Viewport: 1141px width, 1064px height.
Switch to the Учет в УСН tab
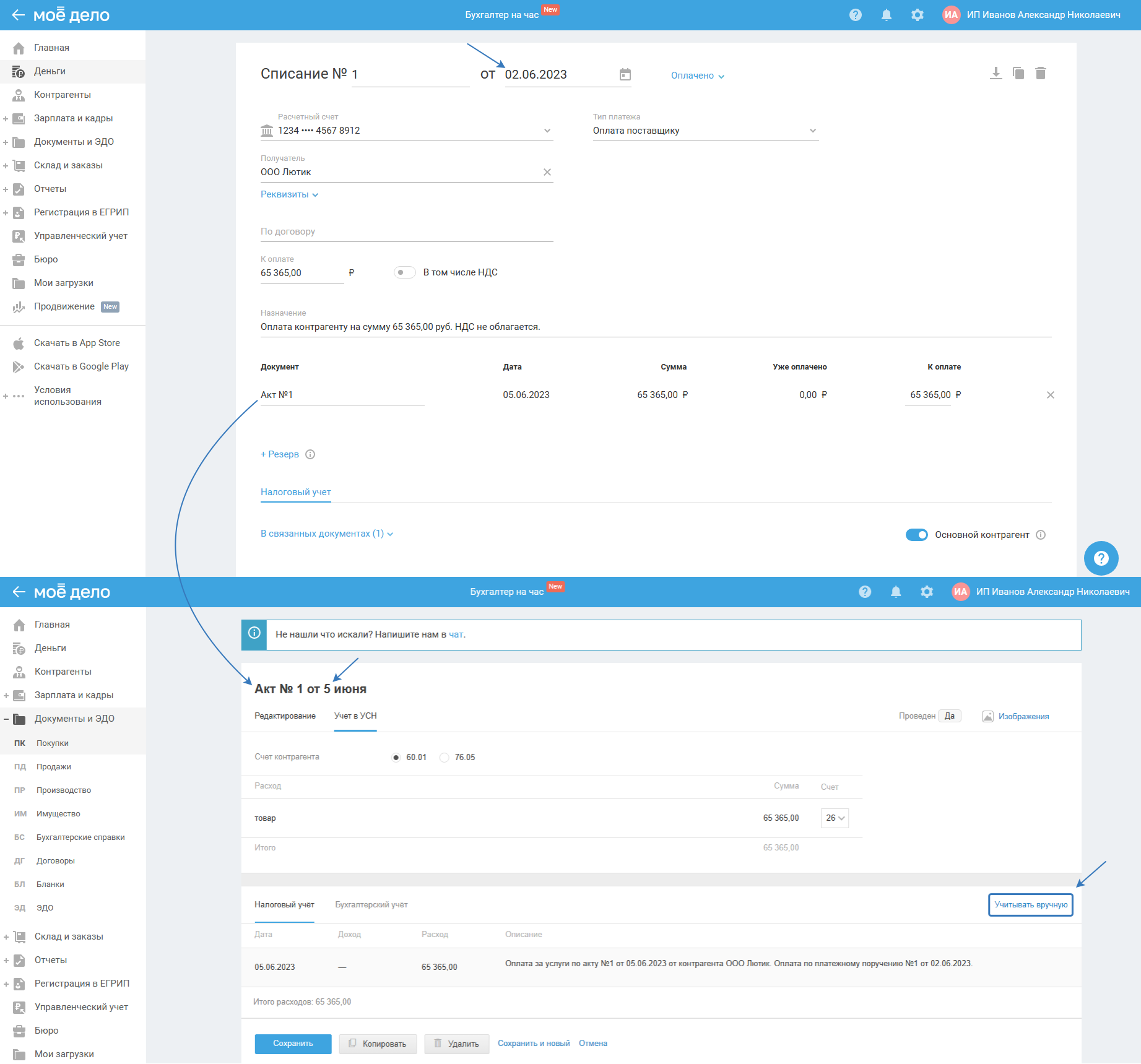click(x=355, y=716)
